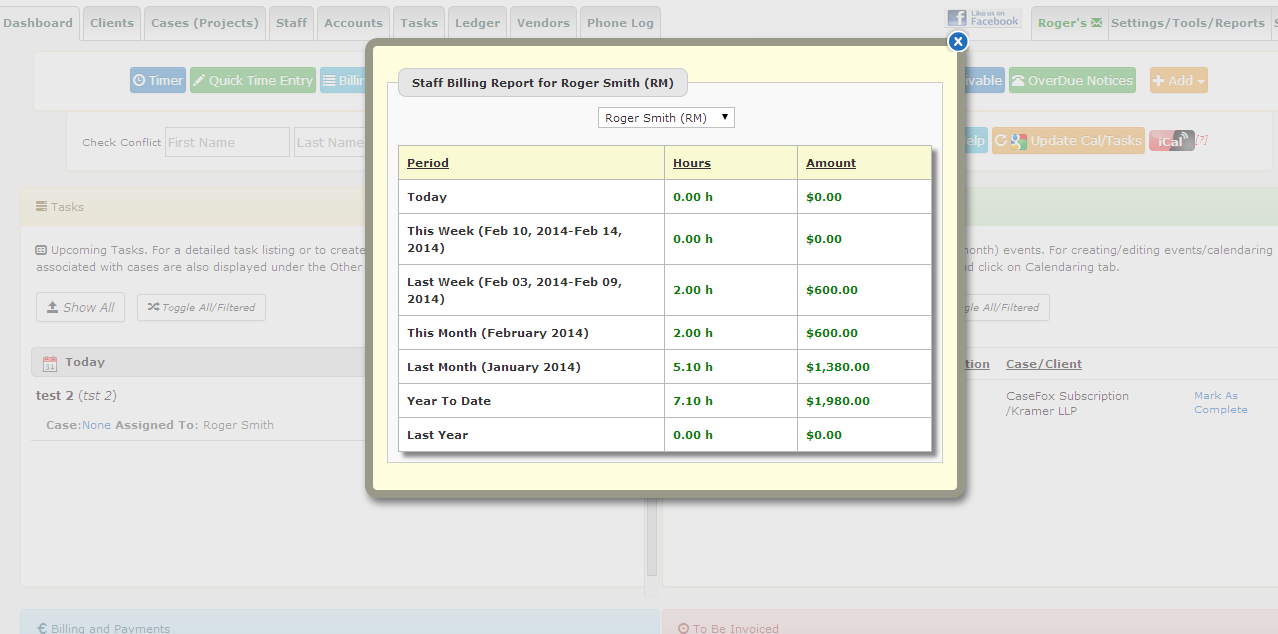Click the Tasks panel scrollbar
The height and width of the screenshot is (634, 1278).
(x=652, y=535)
